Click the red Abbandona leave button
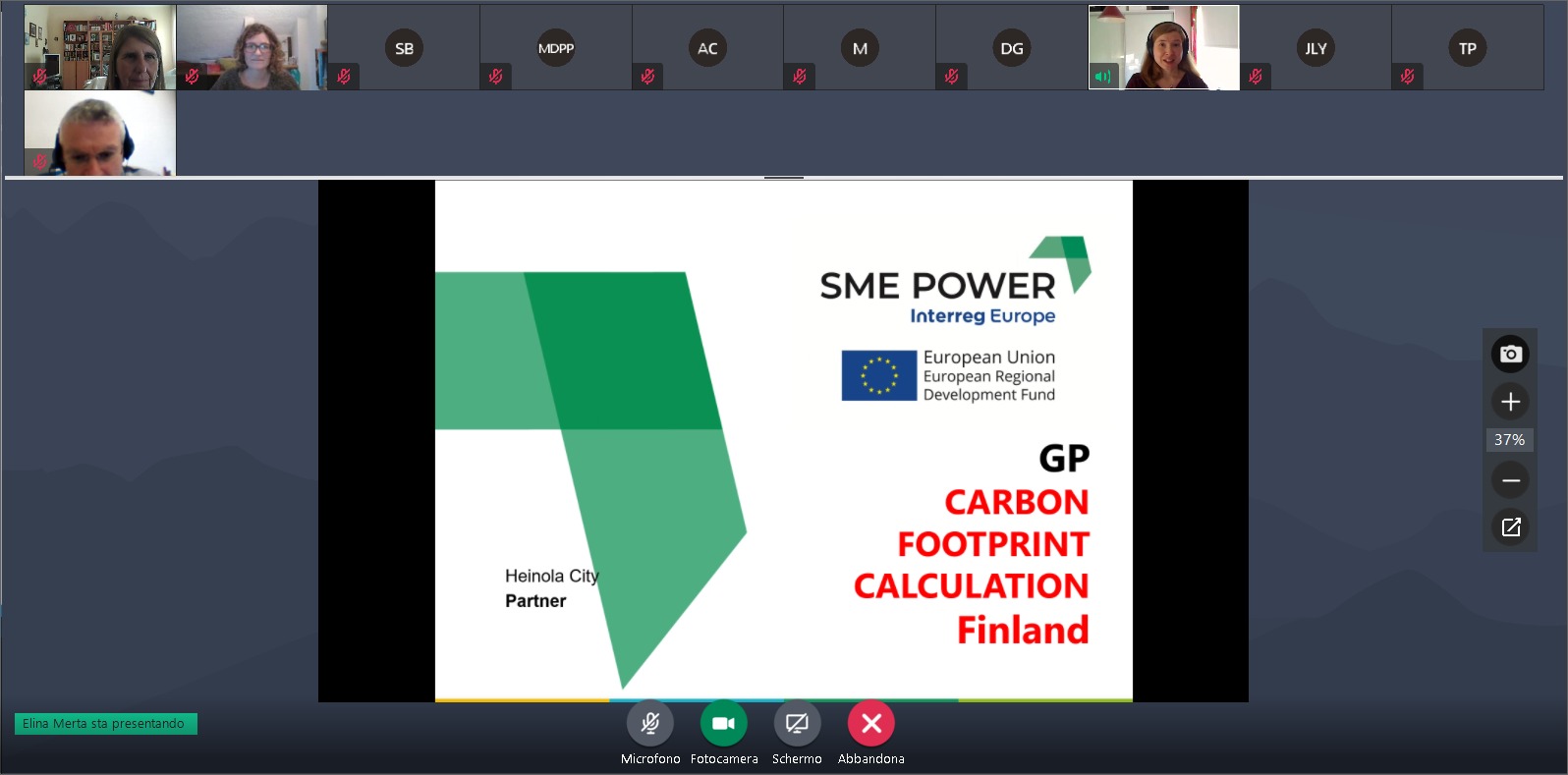The width and height of the screenshot is (1568, 775). 871,724
